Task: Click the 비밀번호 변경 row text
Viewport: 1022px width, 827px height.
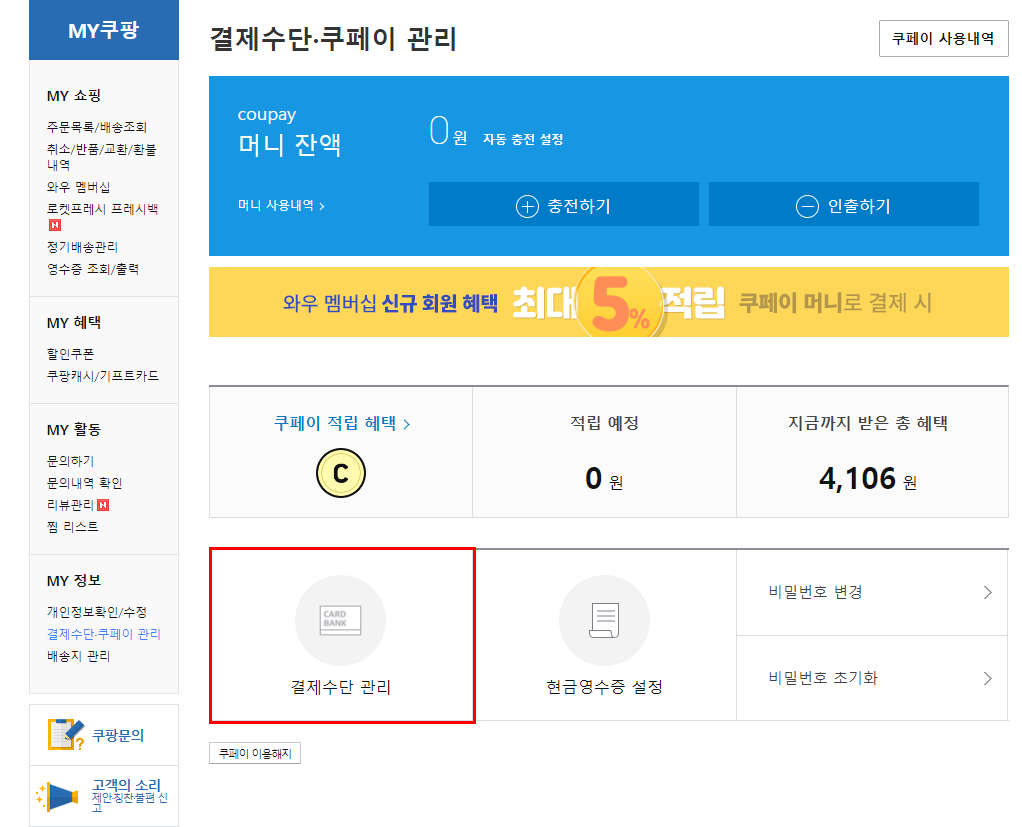Action: pyautogui.click(x=815, y=592)
